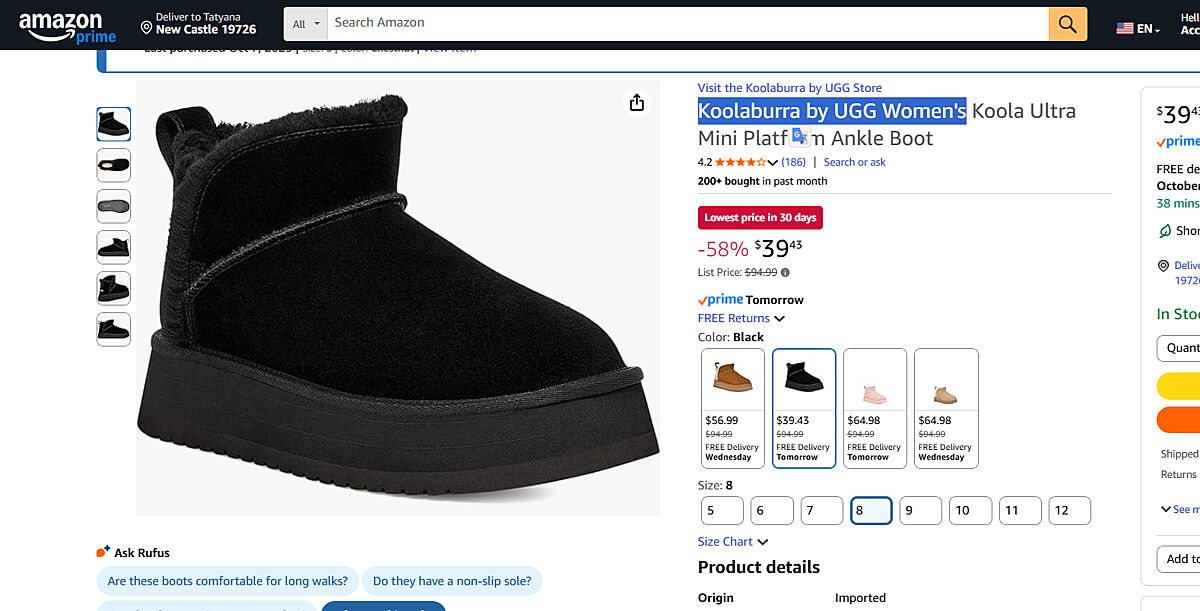
Task: Open the All search category dropdown
Action: [x=307, y=23]
